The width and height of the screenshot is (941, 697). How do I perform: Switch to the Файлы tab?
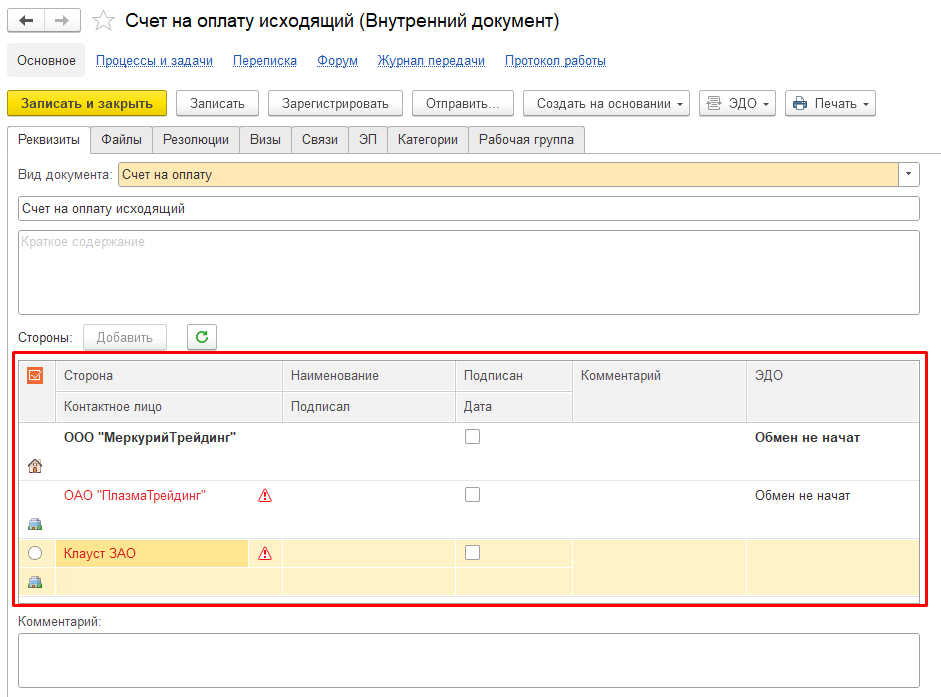[121, 140]
